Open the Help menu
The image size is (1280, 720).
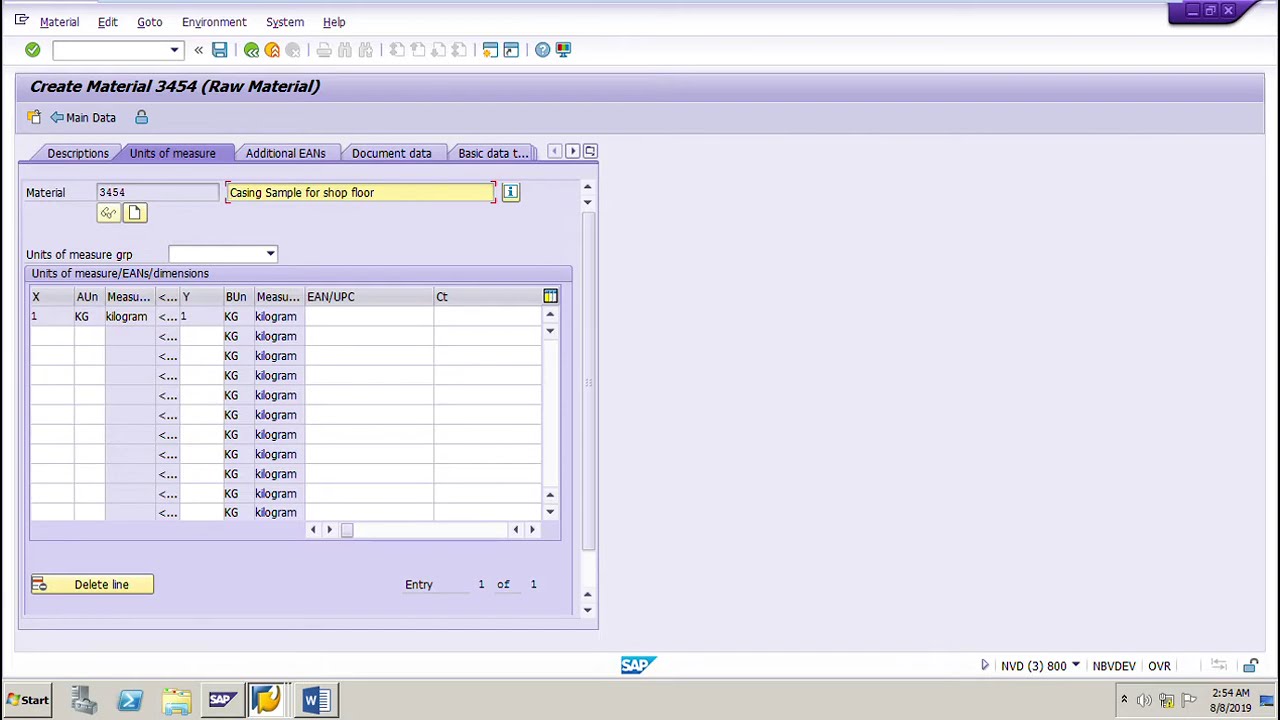(334, 22)
